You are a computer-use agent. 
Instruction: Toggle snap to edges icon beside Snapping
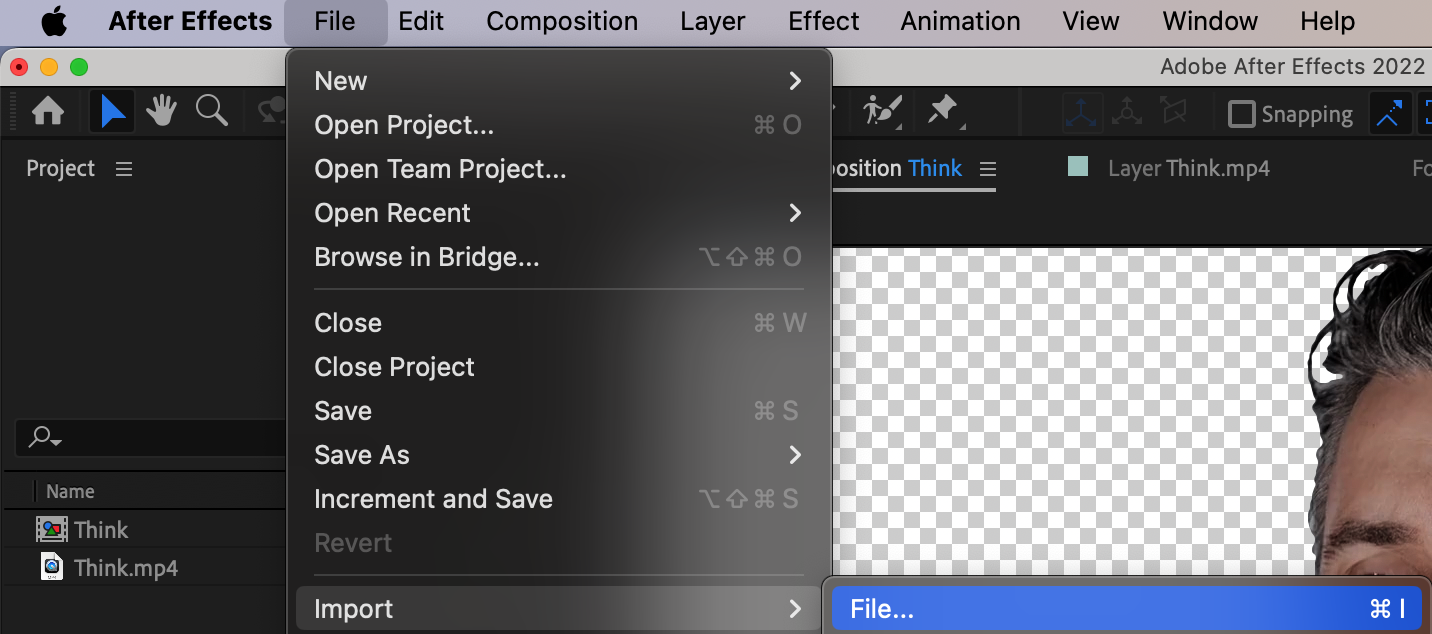(x=1388, y=114)
